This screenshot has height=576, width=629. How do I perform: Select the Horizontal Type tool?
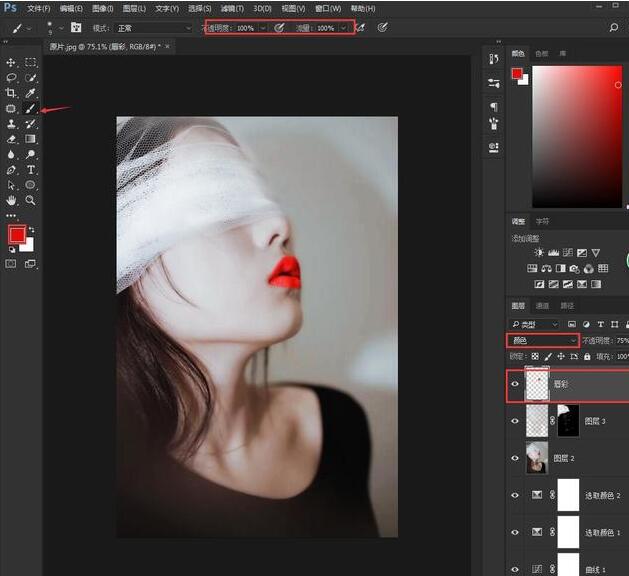(31, 170)
